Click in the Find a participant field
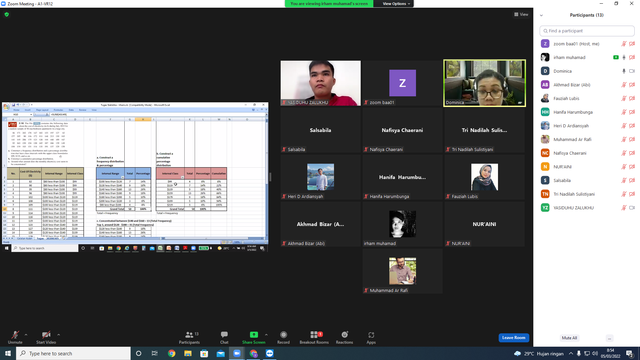This screenshot has height=360, width=640. coord(587,31)
